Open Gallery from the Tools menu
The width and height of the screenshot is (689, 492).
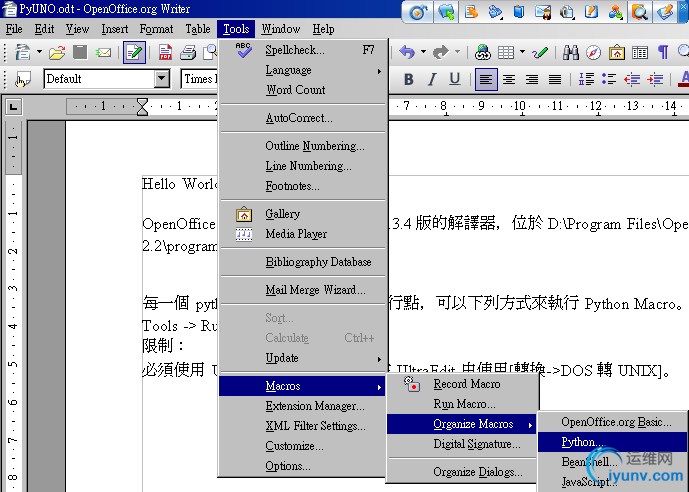tap(303, 214)
